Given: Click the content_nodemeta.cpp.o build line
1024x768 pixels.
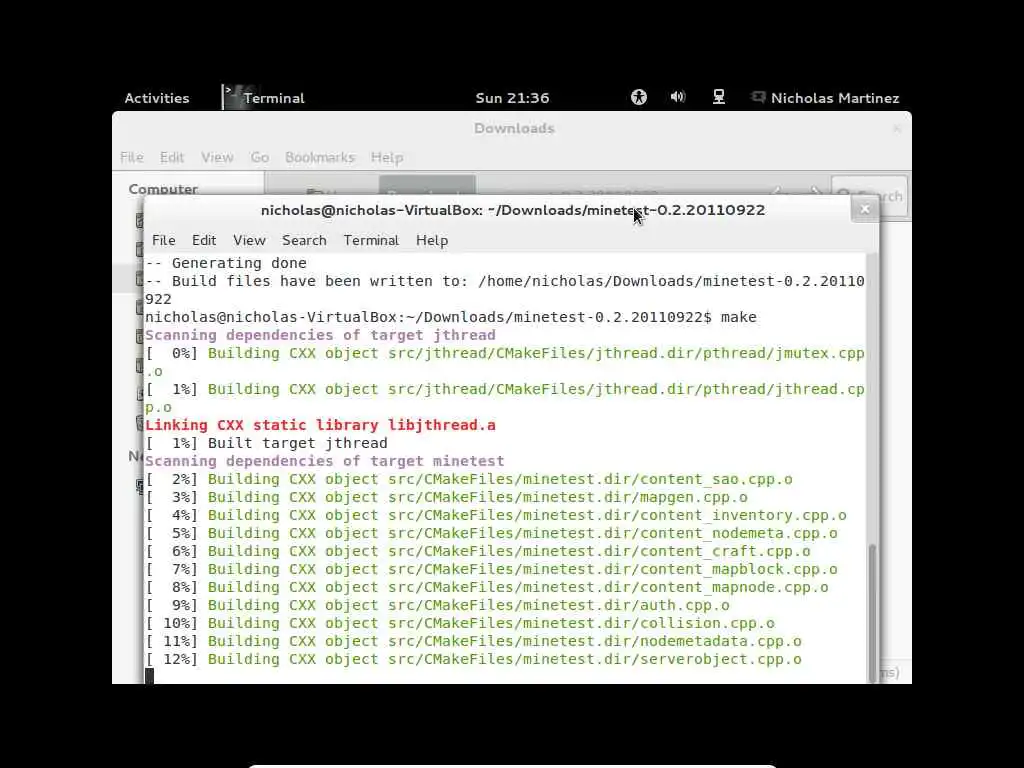Looking at the screenshot, I should pyautogui.click(x=491, y=534).
